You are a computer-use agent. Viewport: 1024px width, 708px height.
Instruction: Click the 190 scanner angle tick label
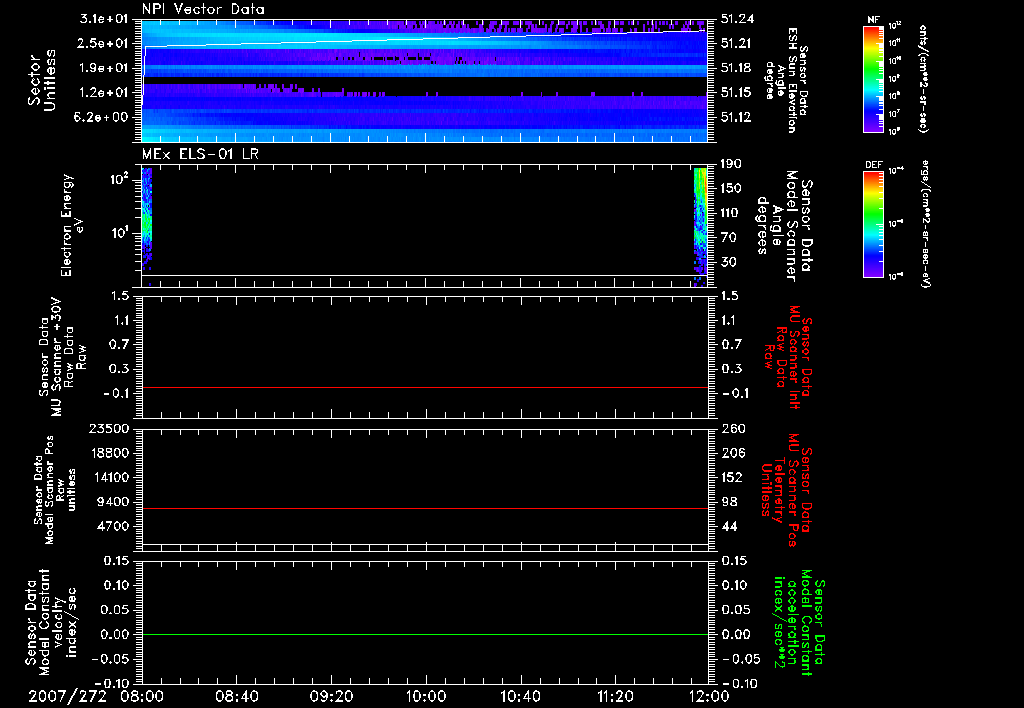point(731,164)
